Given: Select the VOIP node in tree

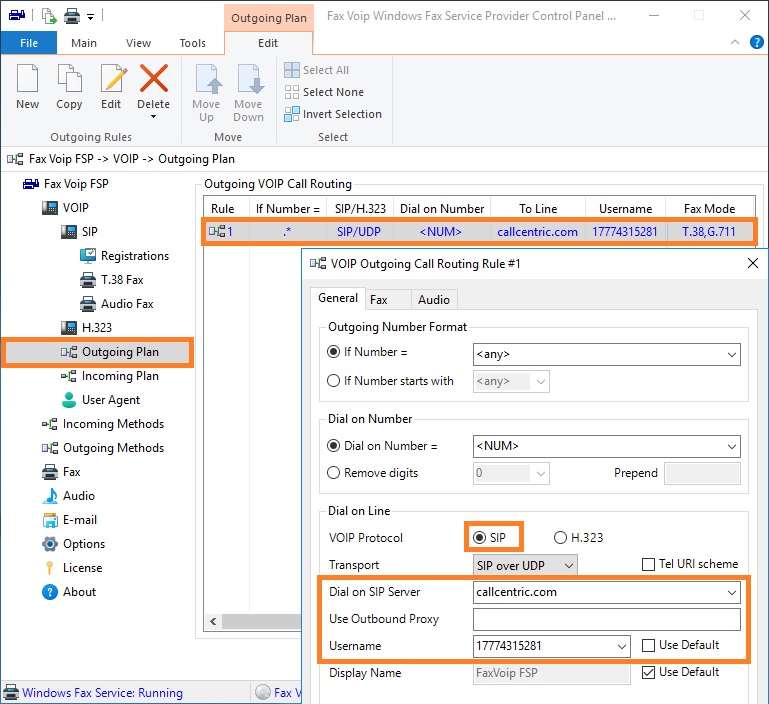Looking at the screenshot, I should (66, 208).
